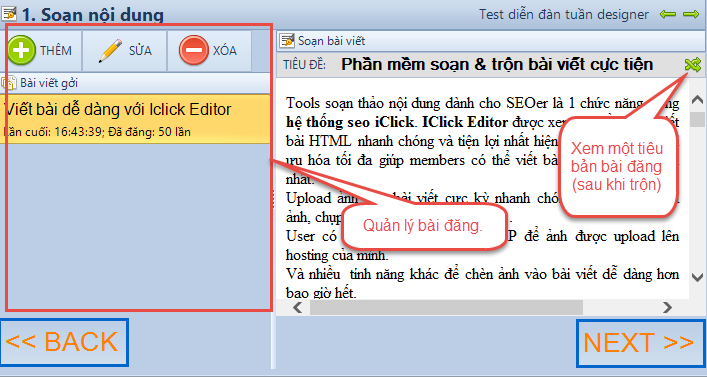Click the article body text area
Viewport: 707px width, 377px height.
(482, 189)
